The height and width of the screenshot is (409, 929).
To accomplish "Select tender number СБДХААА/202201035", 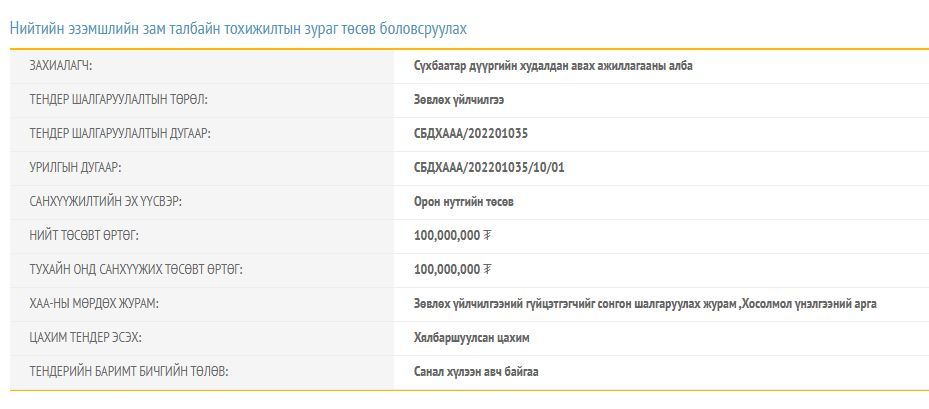I will (471, 134).
